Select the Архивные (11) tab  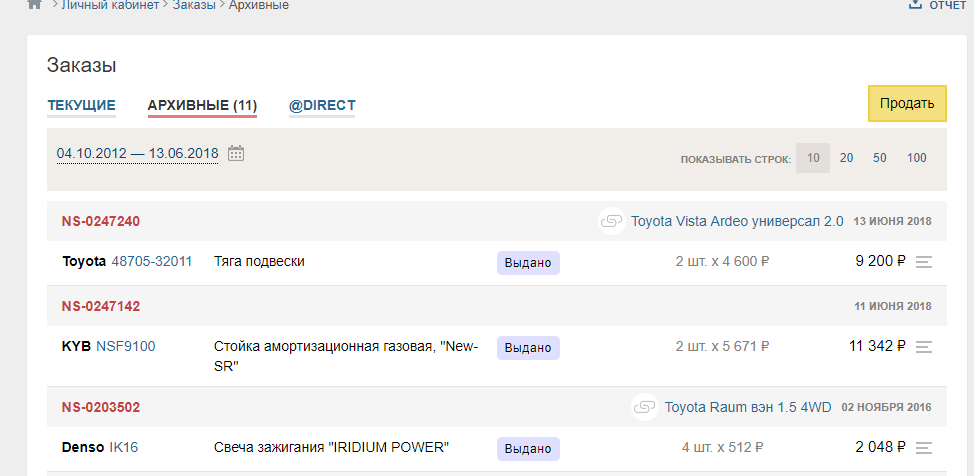[202, 105]
